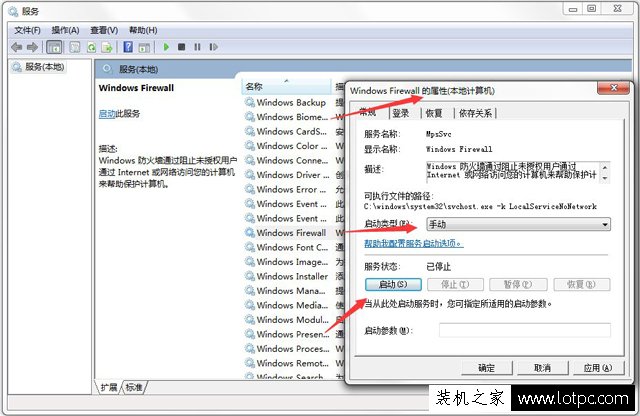Select Windows Firewall service row
640x416 pixels.
[291, 233]
